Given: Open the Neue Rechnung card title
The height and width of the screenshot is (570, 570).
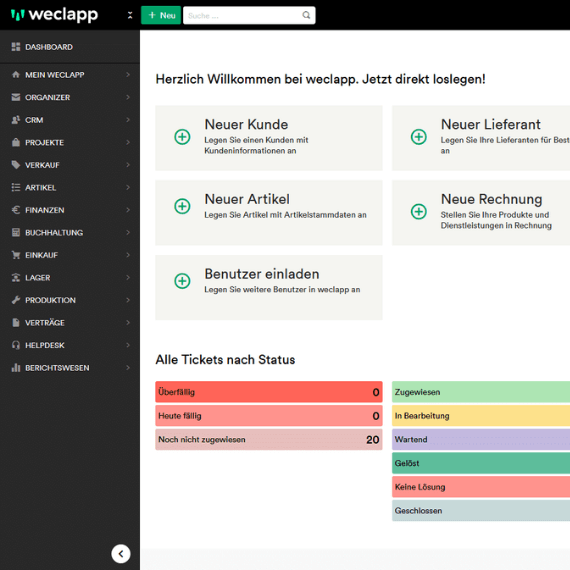Looking at the screenshot, I should click(x=491, y=199).
